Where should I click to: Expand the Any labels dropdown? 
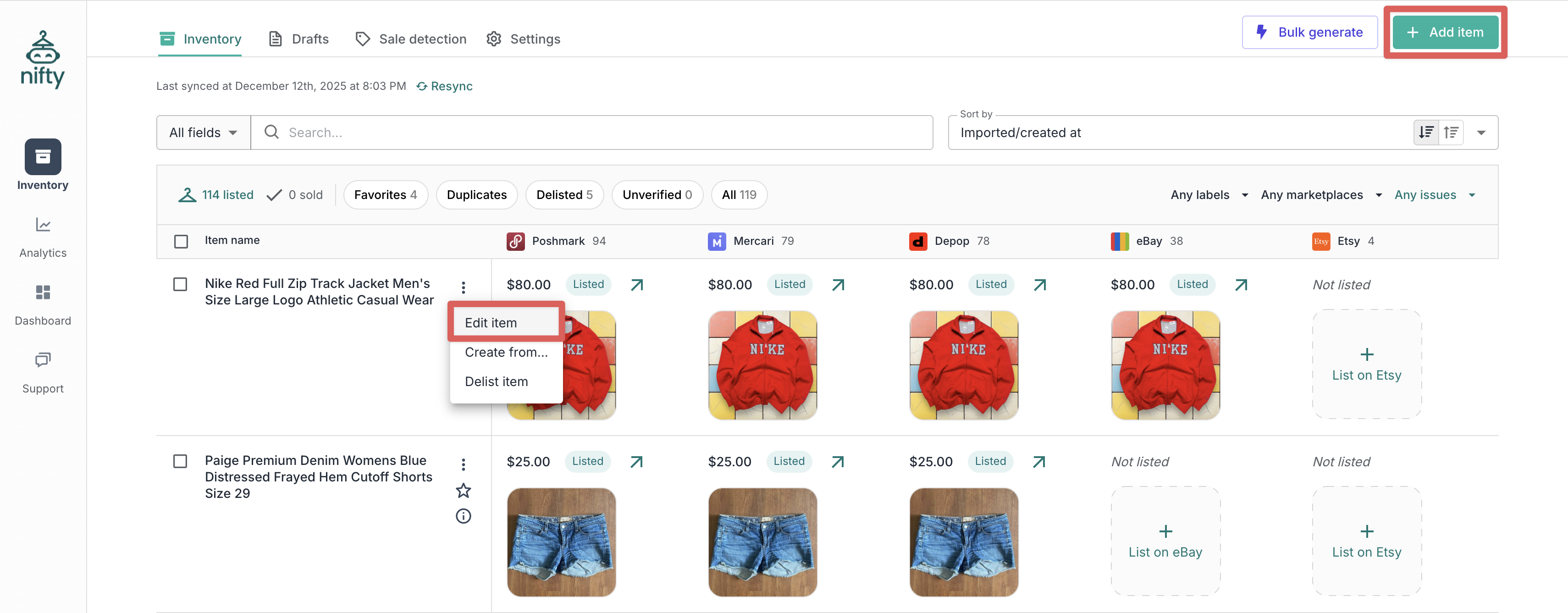[x=1209, y=195]
